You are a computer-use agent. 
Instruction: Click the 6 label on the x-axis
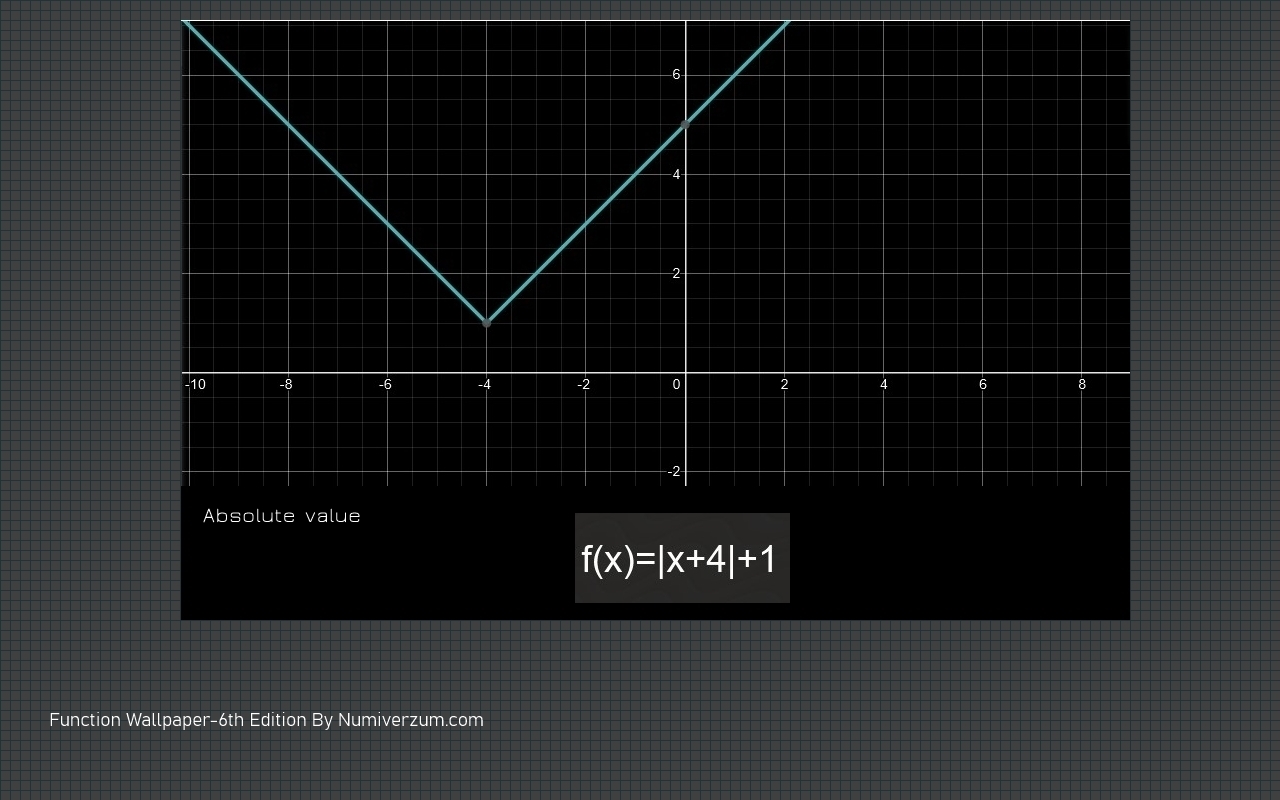click(x=982, y=385)
